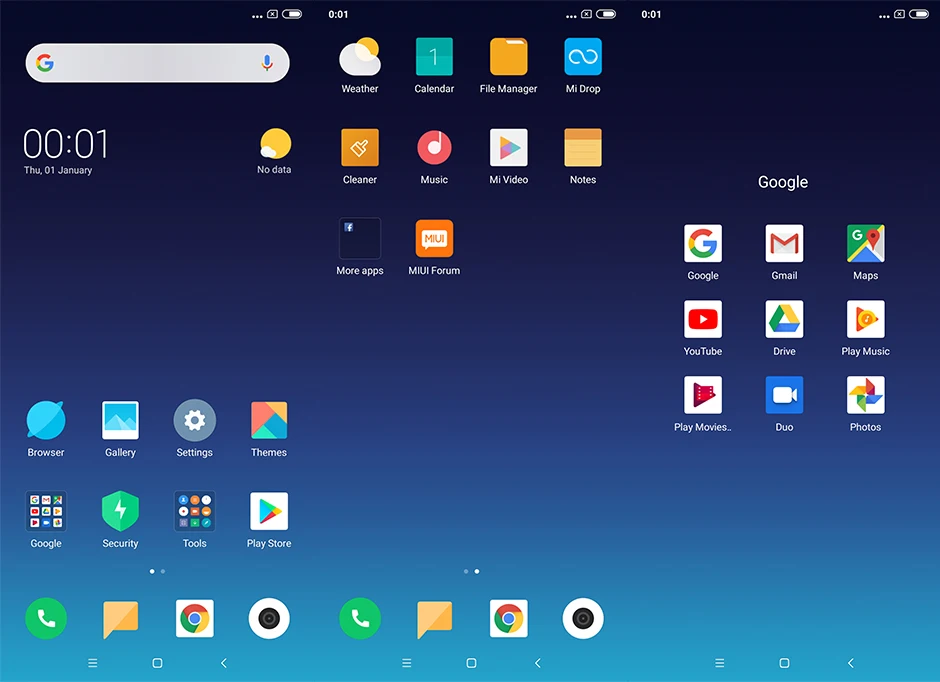Tap recents button on Google folder screen
This screenshot has width=940, height=682.
tap(719, 663)
